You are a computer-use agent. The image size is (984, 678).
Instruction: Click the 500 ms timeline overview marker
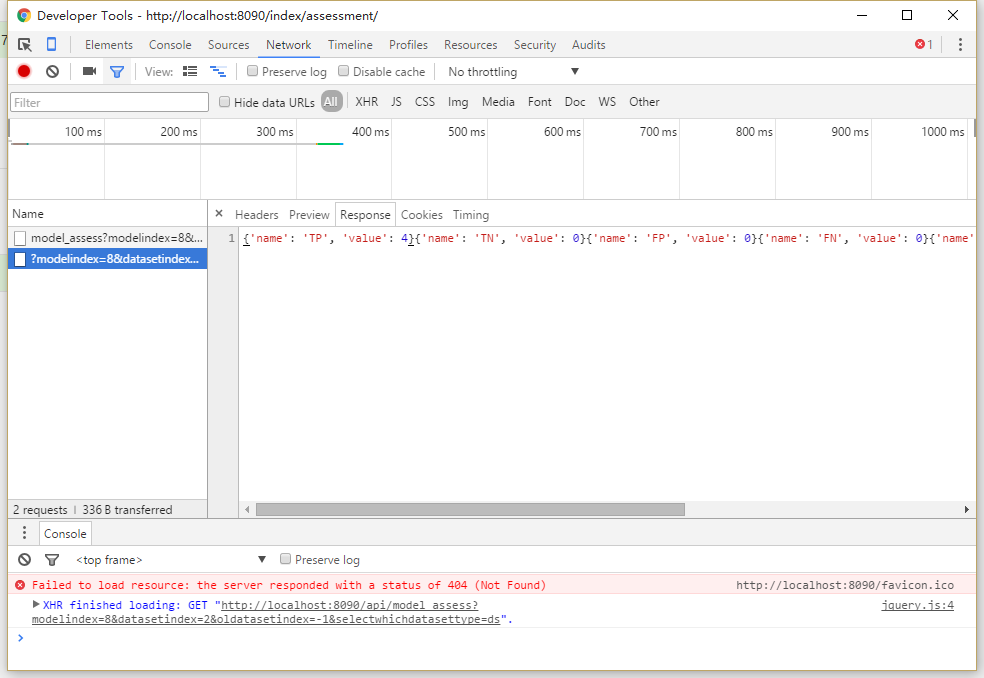pos(466,132)
